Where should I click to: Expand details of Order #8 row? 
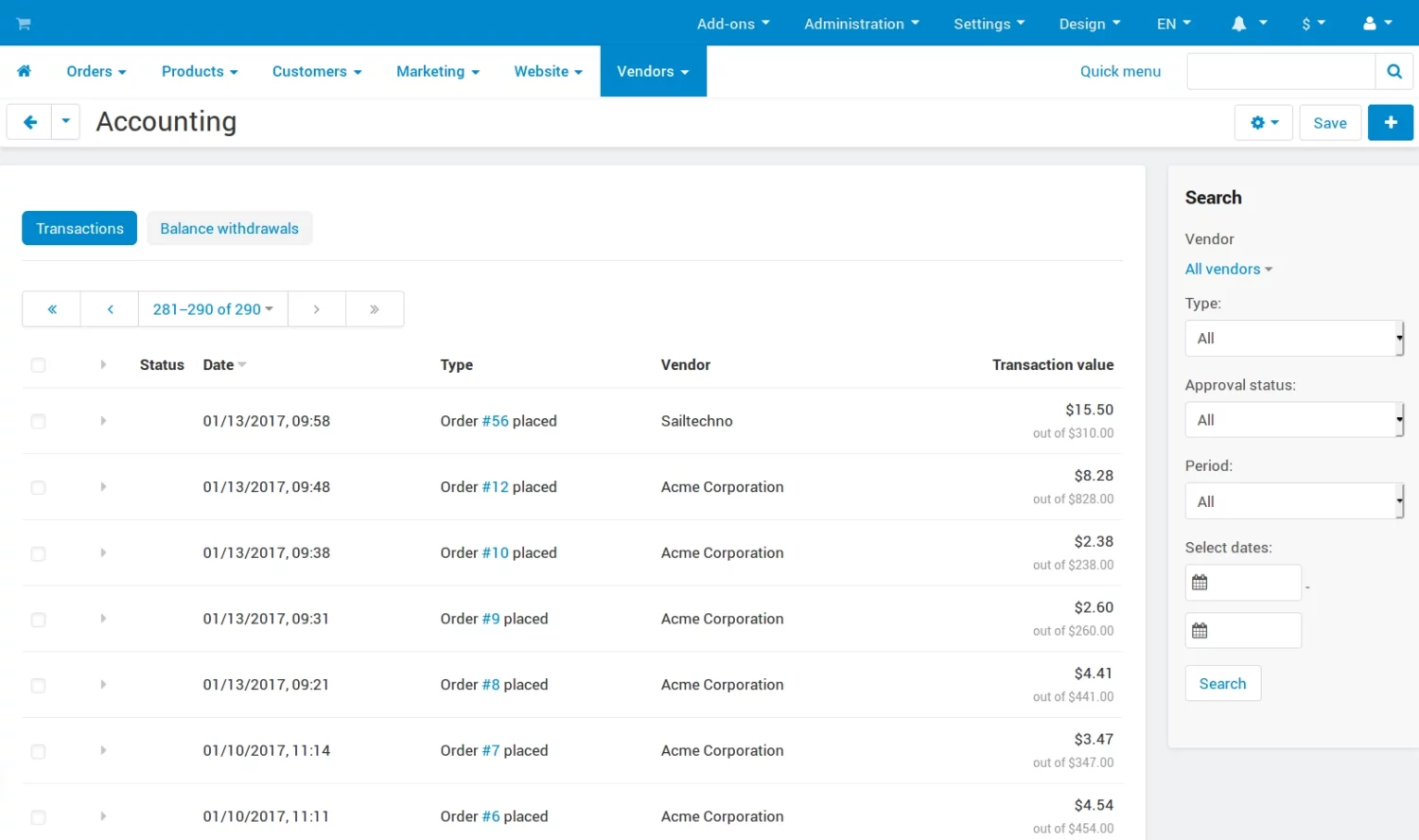click(x=103, y=684)
